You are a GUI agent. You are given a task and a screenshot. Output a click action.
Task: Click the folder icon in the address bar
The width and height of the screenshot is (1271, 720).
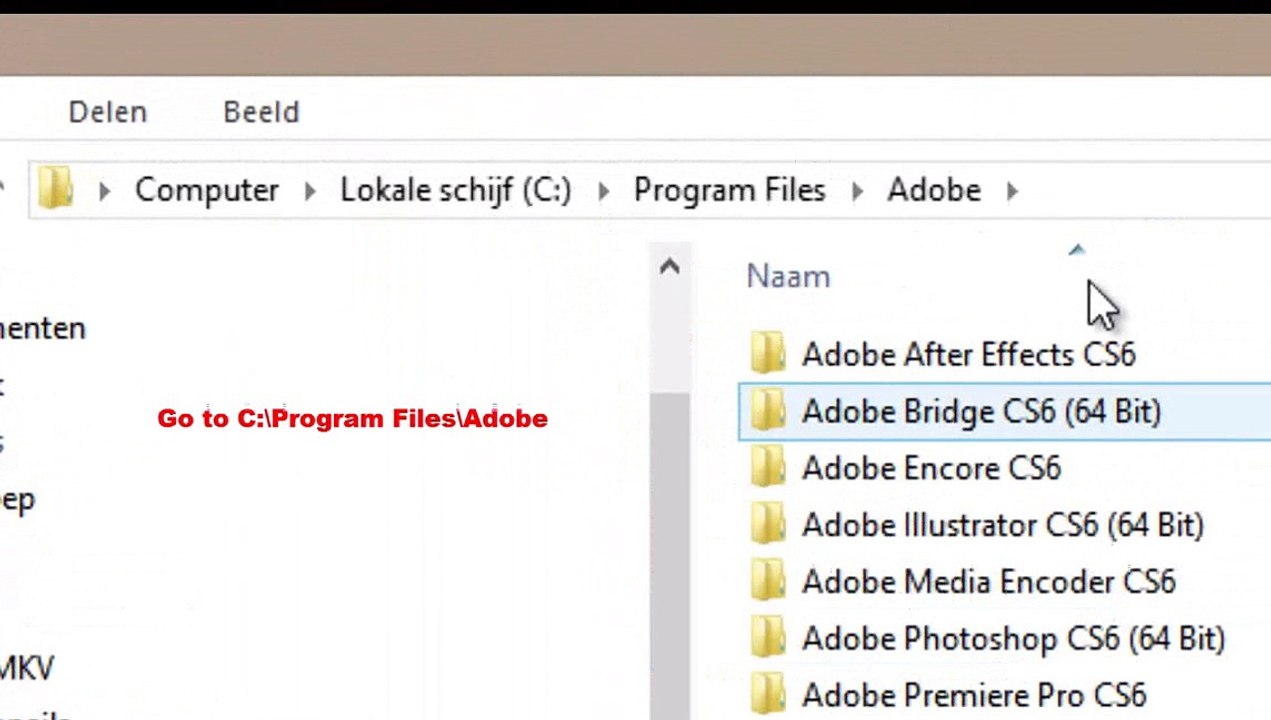56,189
